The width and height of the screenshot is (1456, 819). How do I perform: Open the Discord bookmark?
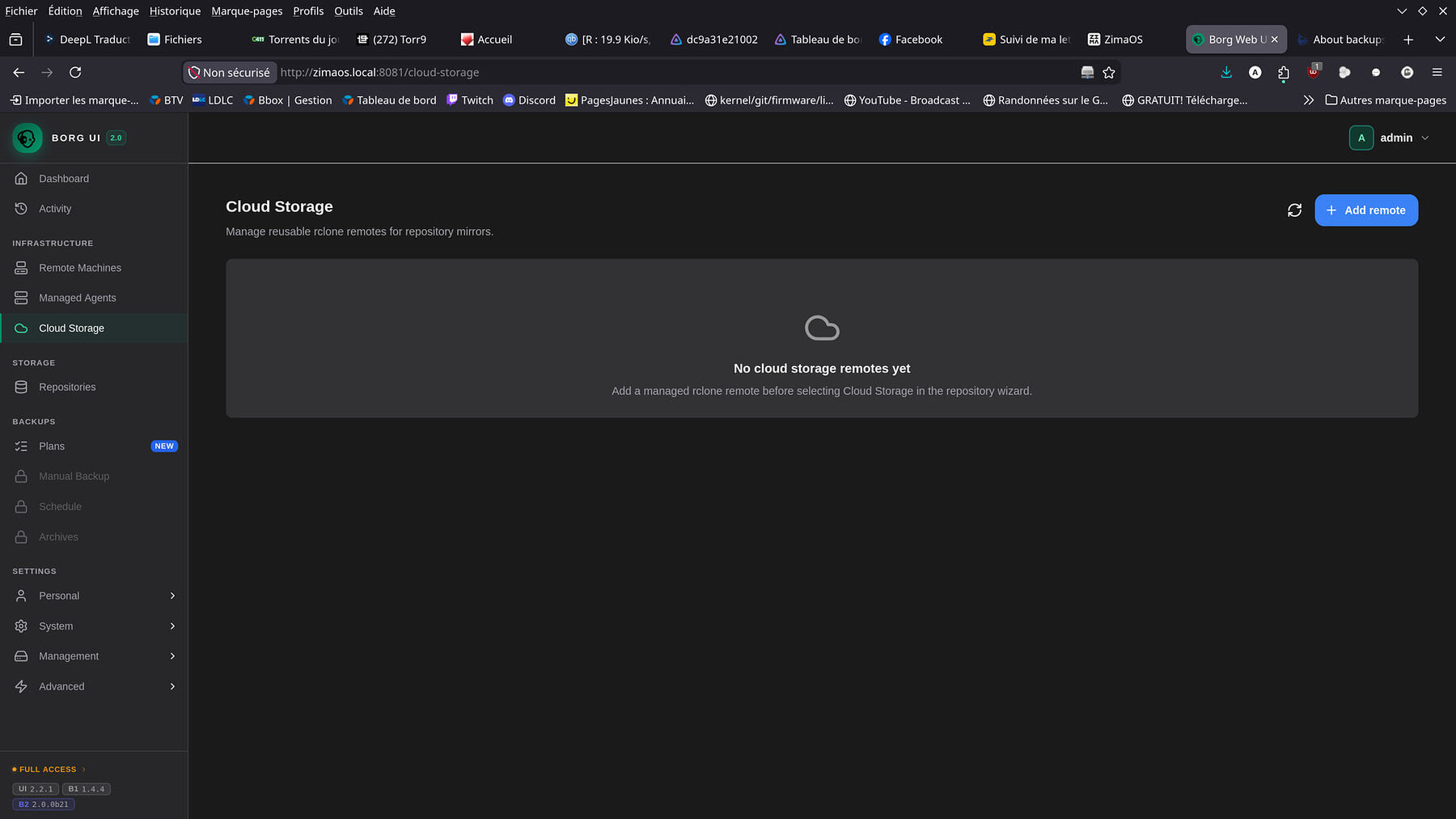[x=529, y=100]
